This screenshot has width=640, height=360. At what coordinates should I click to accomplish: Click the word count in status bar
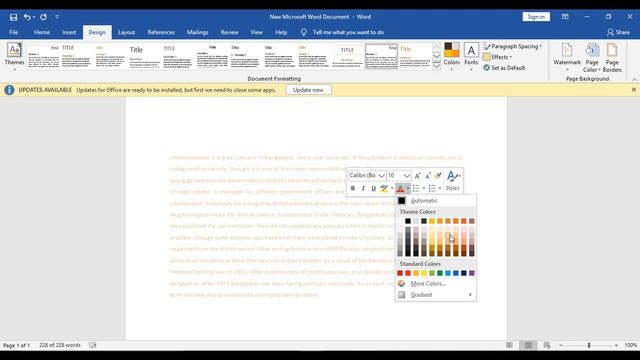pyautogui.click(x=60, y=345)
